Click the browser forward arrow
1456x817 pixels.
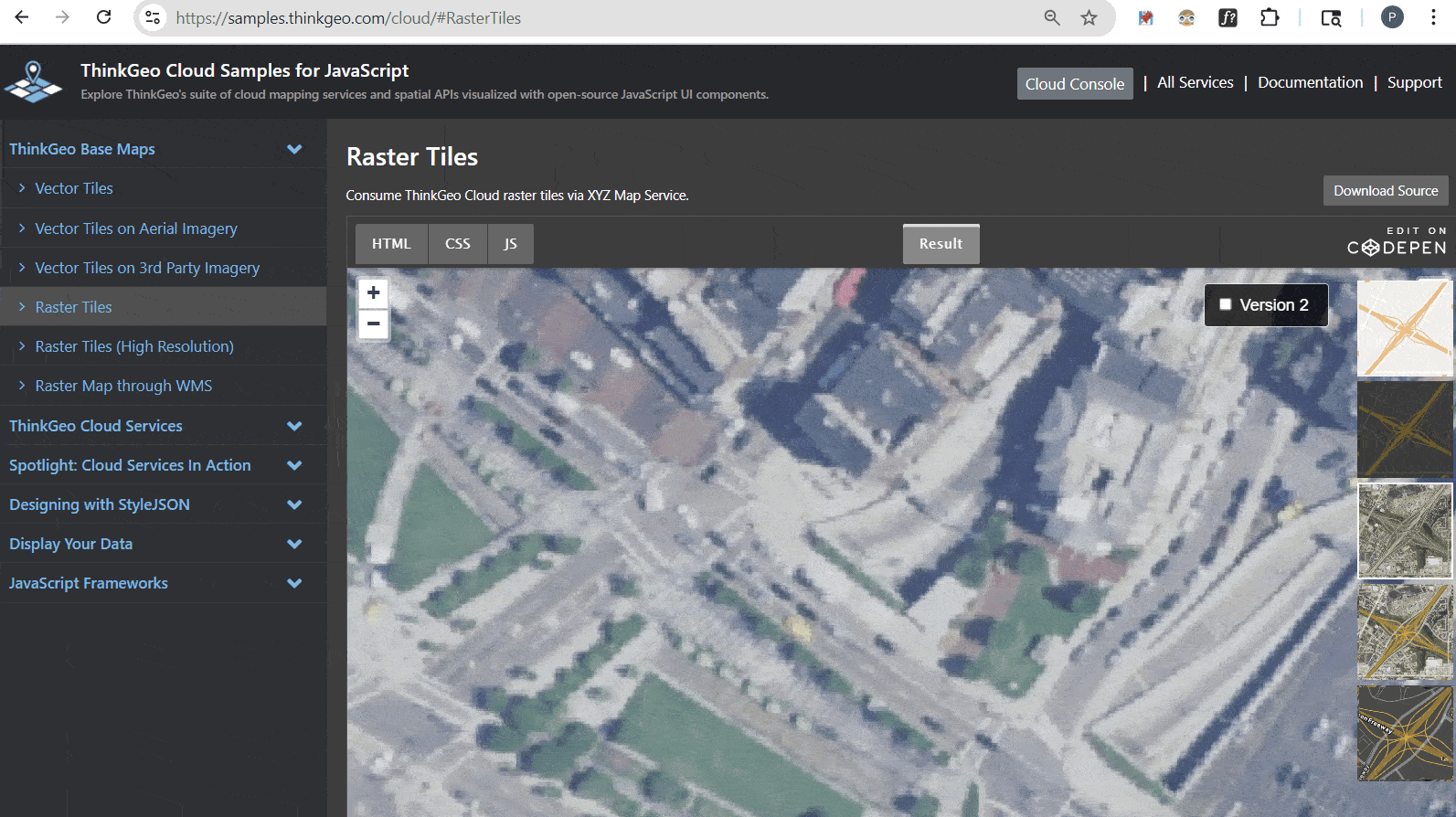pyautogui.click(x=62, y=17)
